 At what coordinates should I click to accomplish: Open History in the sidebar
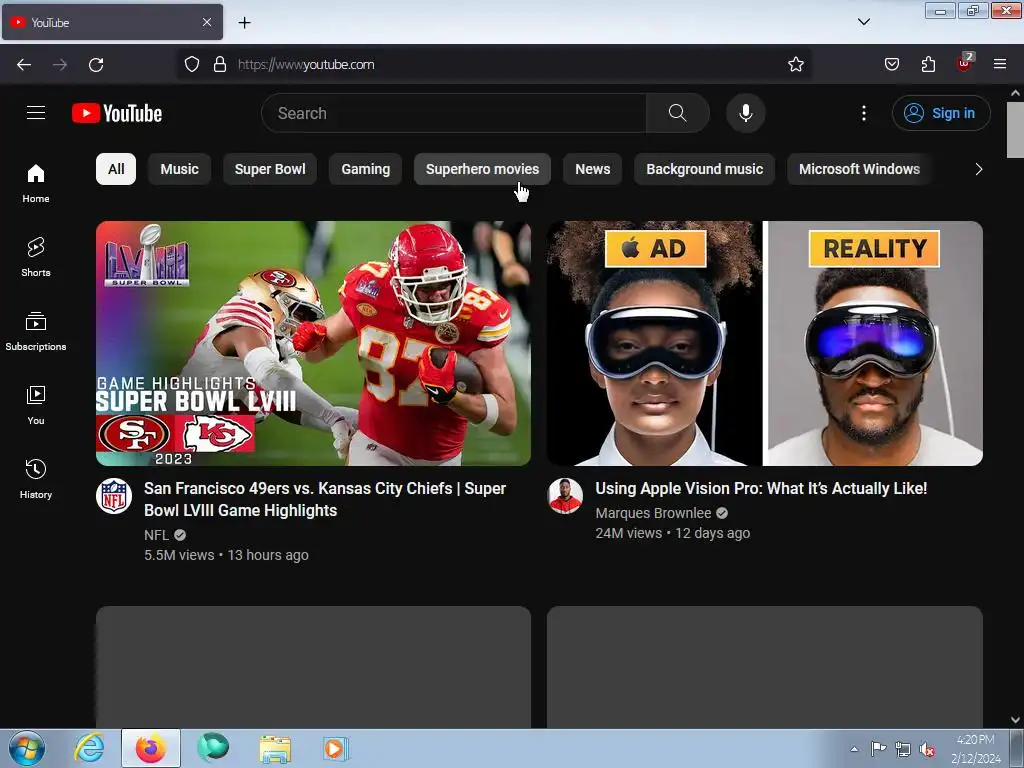pyautogui.click(x=36, y=479)
